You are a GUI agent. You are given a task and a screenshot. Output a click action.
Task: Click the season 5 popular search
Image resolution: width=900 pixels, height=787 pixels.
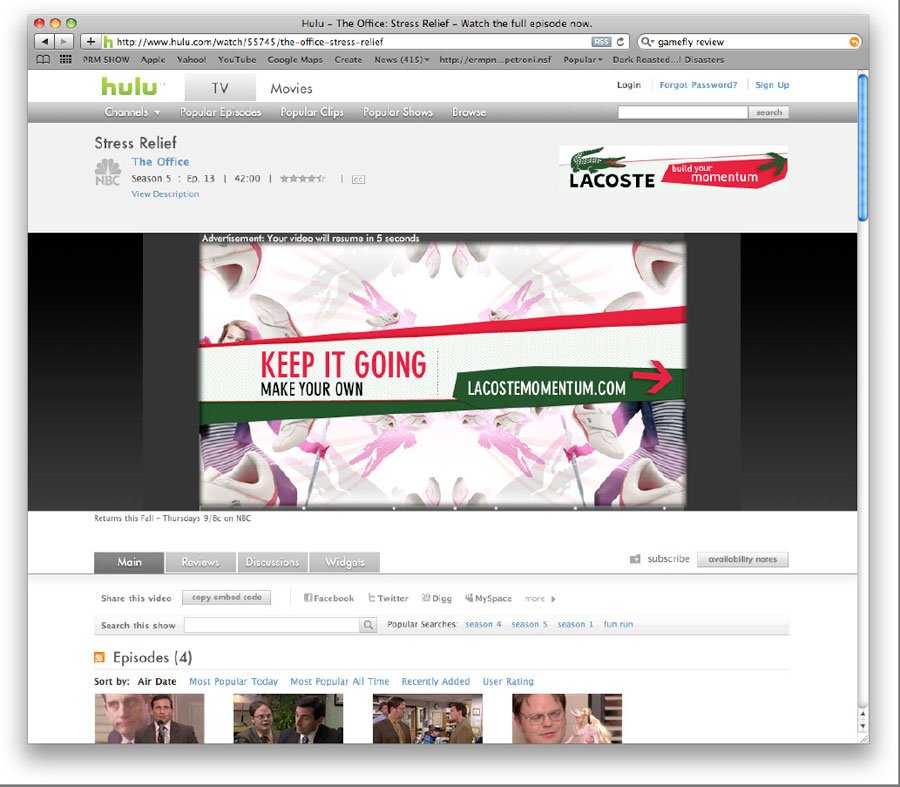click(529, 624)
